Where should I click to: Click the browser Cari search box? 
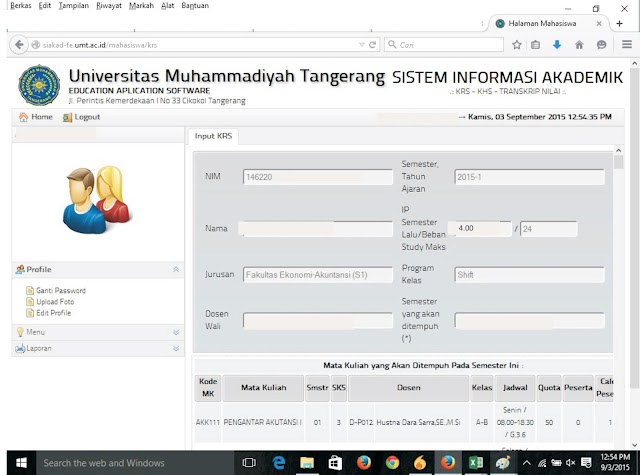(x=444, y=44)
